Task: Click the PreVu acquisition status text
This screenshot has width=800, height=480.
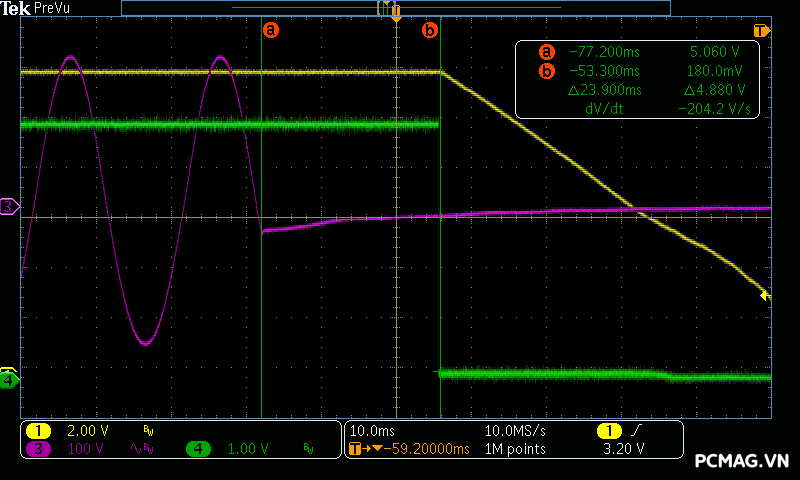Action: point(52,8)
